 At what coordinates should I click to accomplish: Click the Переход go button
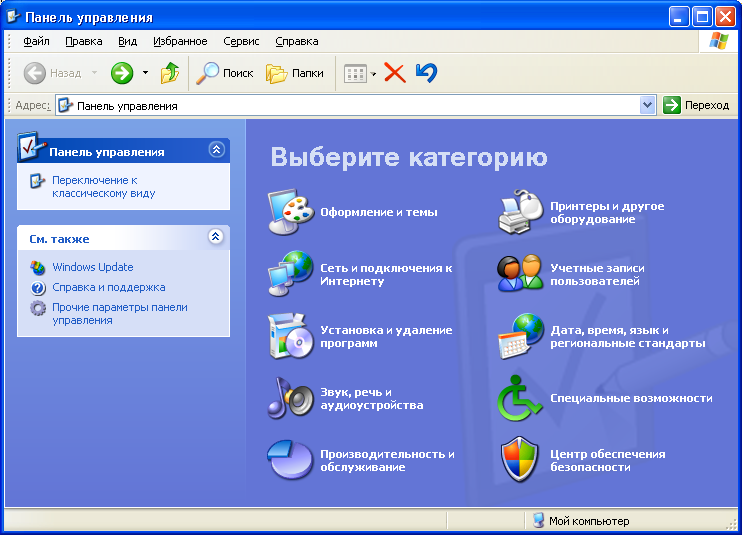pyautogui.click(x=697, y=105)
